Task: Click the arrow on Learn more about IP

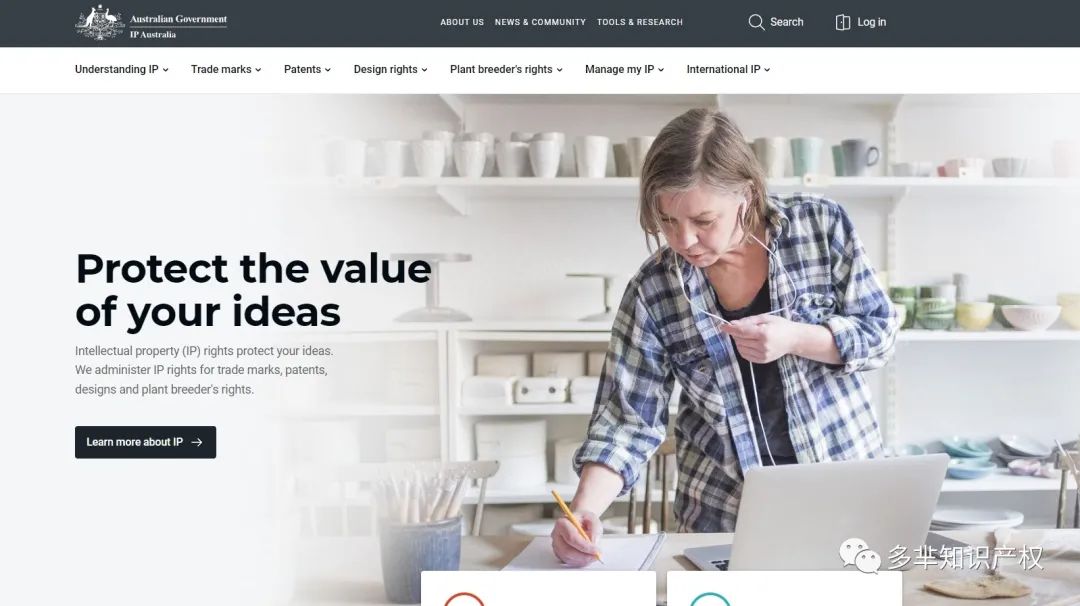Action: coord(197,442)
